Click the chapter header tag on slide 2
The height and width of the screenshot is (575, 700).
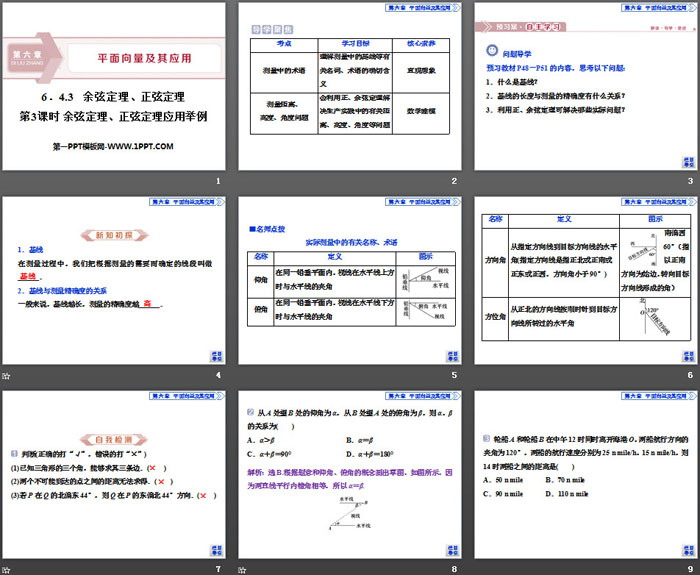tap(422, 8)
